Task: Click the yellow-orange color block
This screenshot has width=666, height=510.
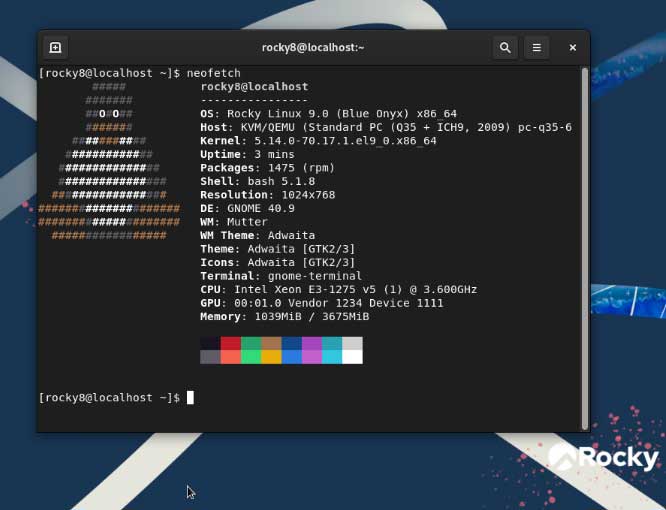Action: click(271, 357)
